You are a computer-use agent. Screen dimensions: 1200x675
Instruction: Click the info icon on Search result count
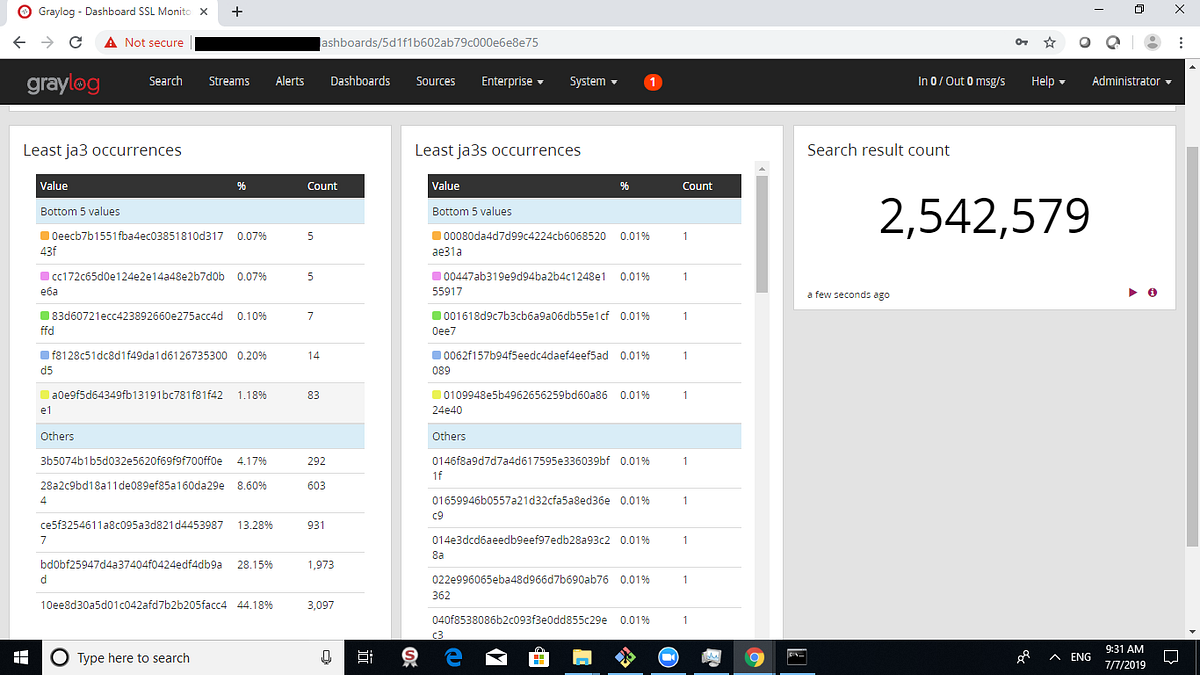click(x=1153, y=292)
